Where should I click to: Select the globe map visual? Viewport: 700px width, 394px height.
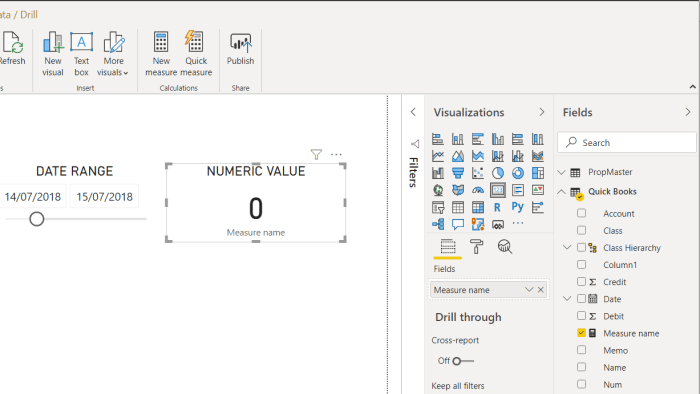pyautogui.click(x=438, y=190)
